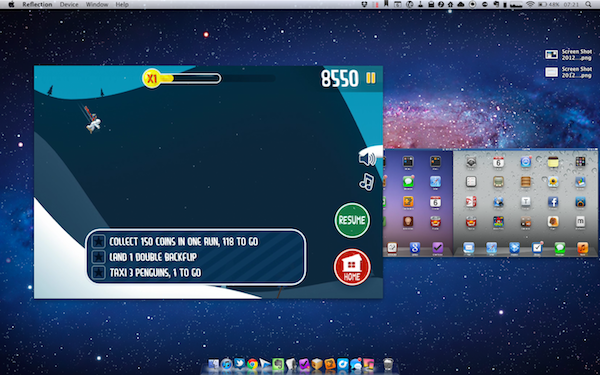Tap the App Store icon on the iPad
This screenshot has height=375, width=600.
coord(526,162)
